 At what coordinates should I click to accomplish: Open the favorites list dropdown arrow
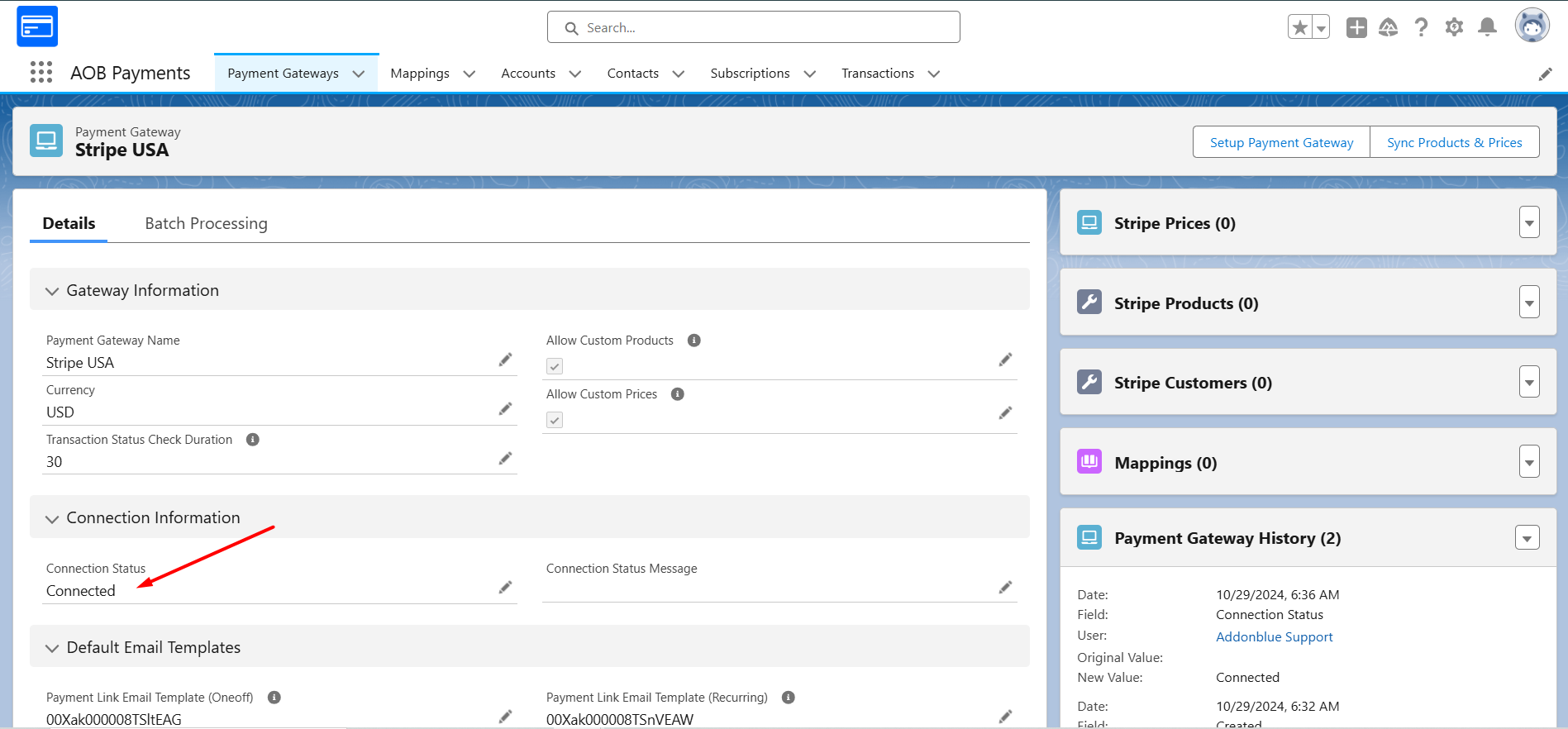[x=1321, y=27]
